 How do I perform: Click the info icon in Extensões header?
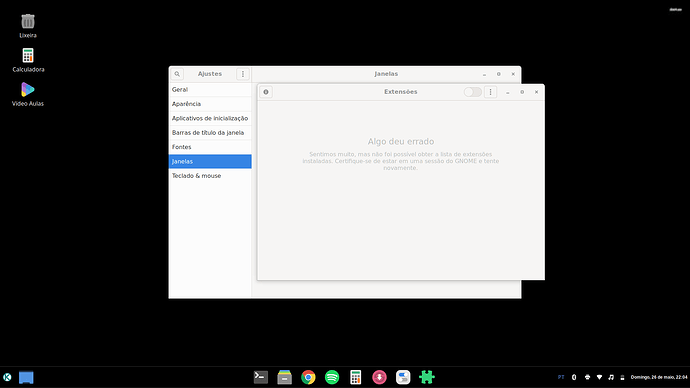[266, 92]
